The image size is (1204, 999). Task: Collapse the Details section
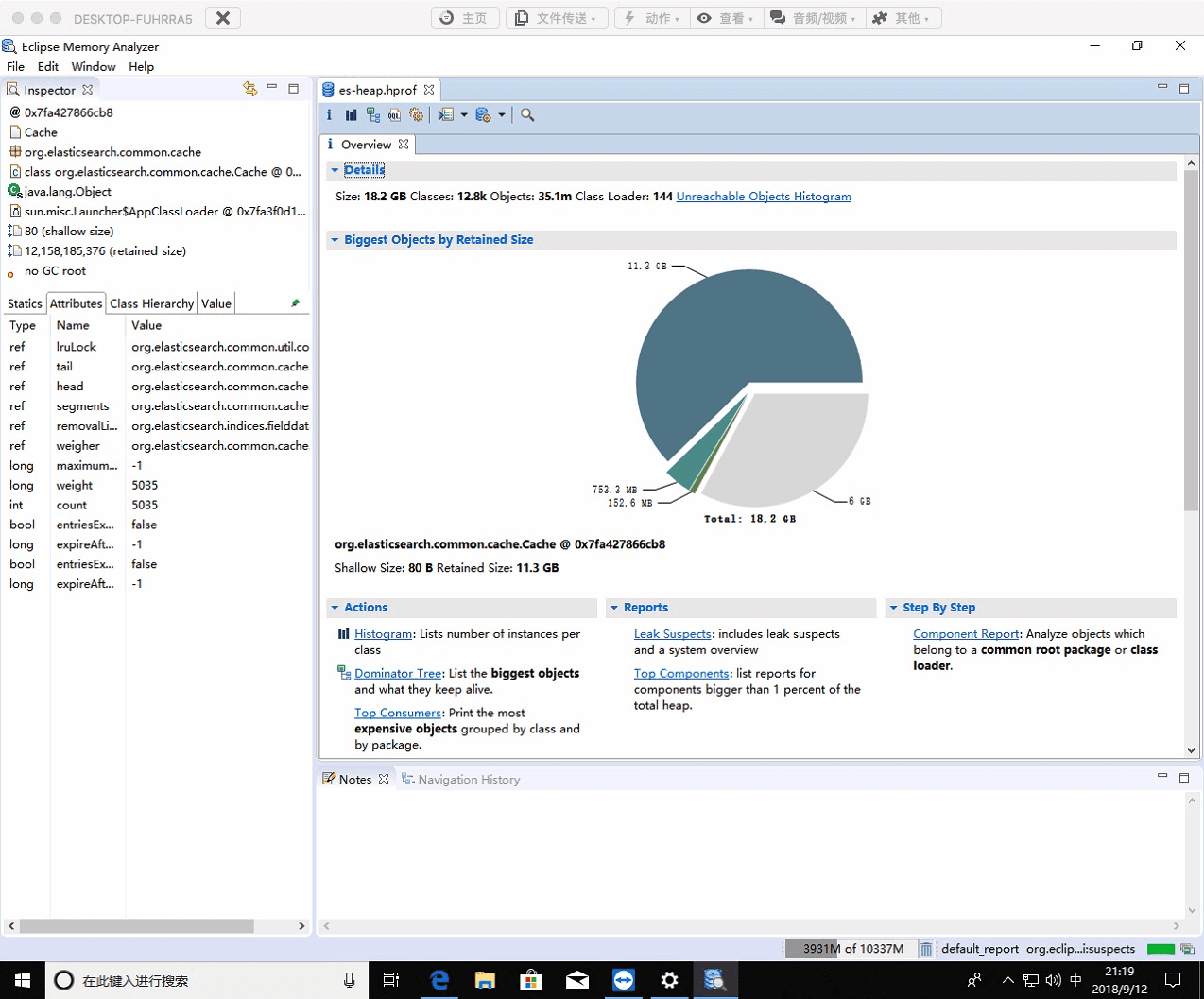tap(335, 170)
